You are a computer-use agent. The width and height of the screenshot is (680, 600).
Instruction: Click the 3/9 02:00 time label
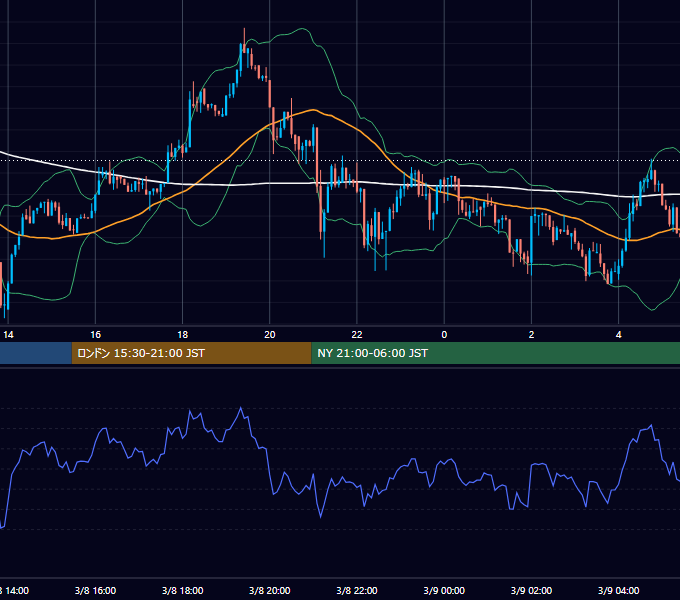(x=531, y=590)
